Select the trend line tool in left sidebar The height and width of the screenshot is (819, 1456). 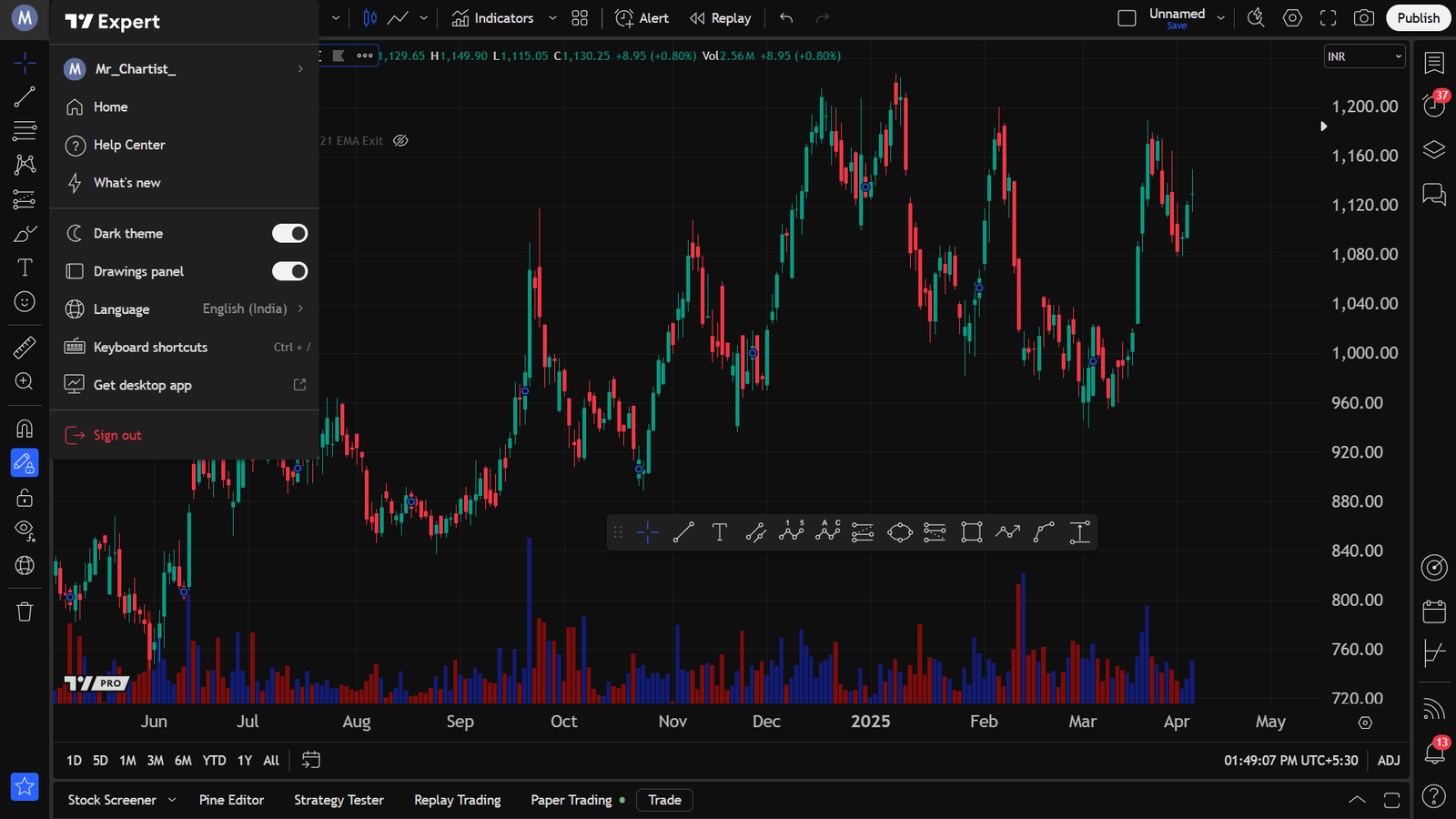pyautogui.click(x=25, y=96)
